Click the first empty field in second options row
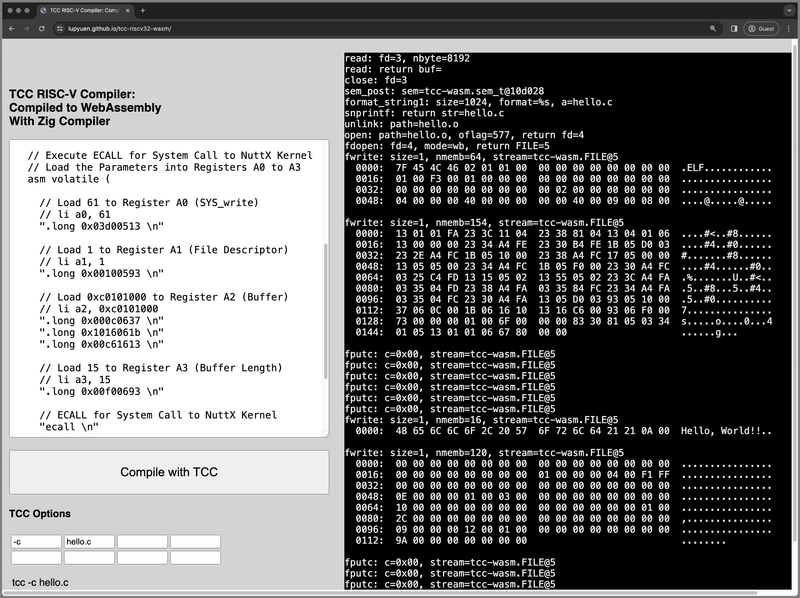Viewport: 800px width, 598px height. [x=35, y=557]
